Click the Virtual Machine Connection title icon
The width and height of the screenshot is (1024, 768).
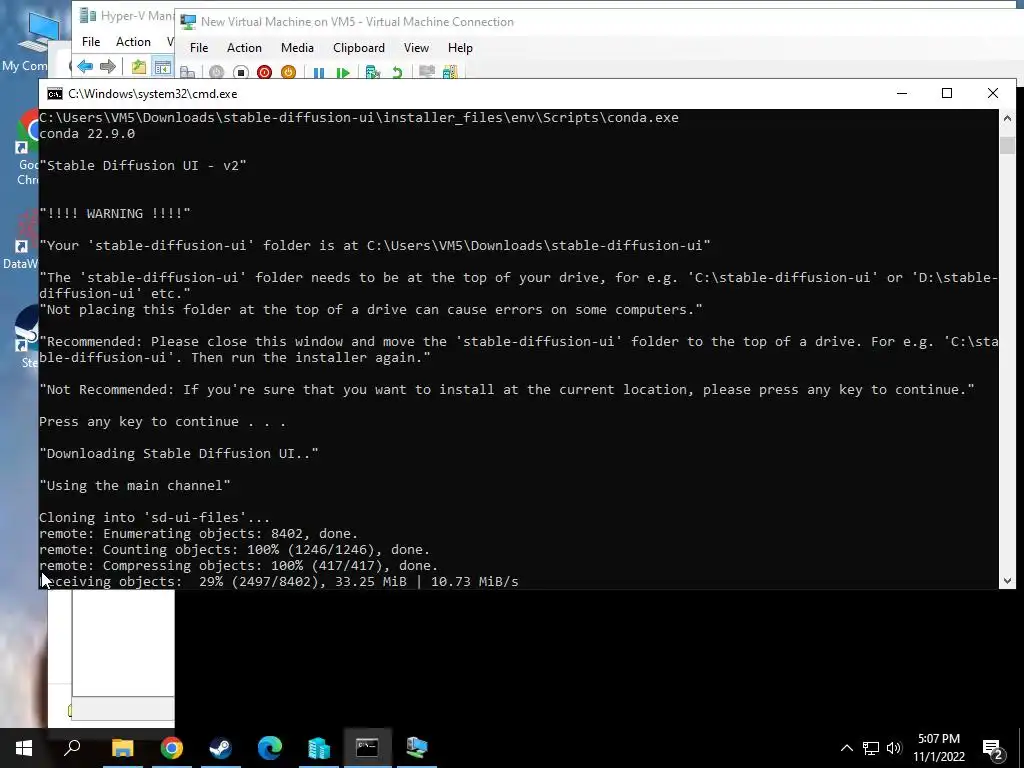coord(188,22)
